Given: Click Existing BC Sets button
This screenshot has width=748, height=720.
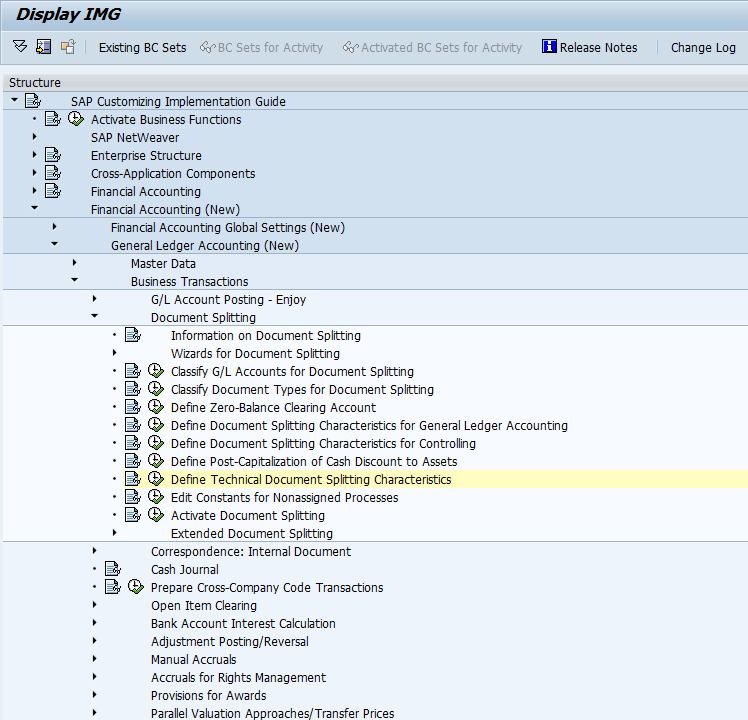Looking at the screenshot, I should (142, 48).
